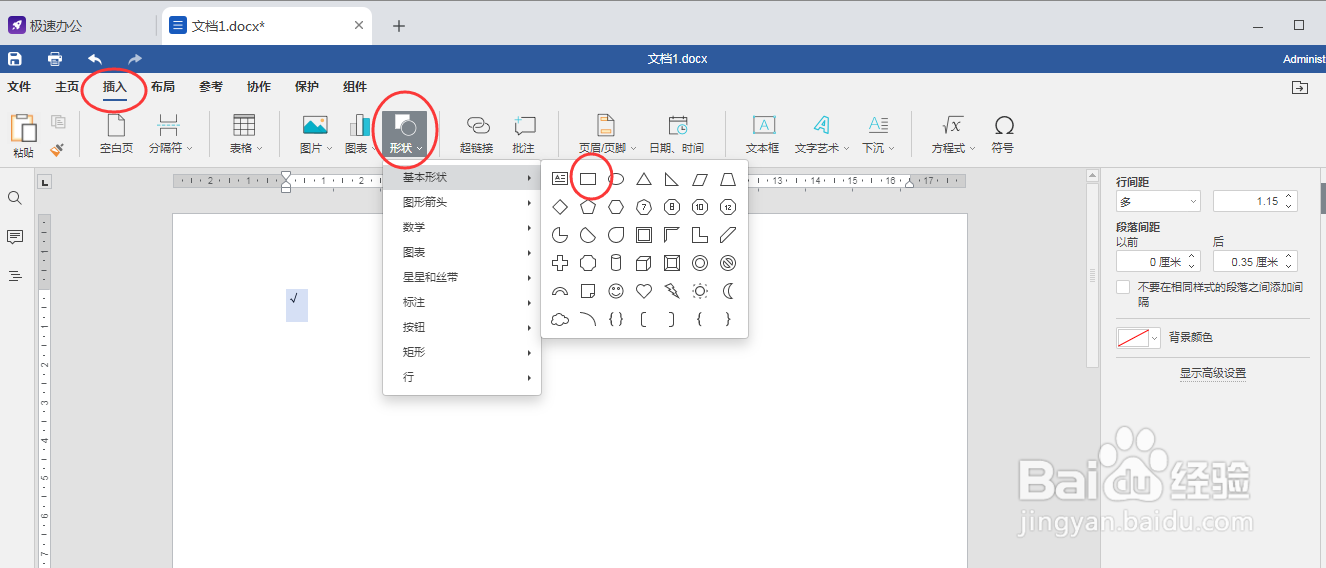The image size is (1326, 568).
Task: Select the cylinder (can) shape
Action: pyautogui.click(x=617, y=263)
